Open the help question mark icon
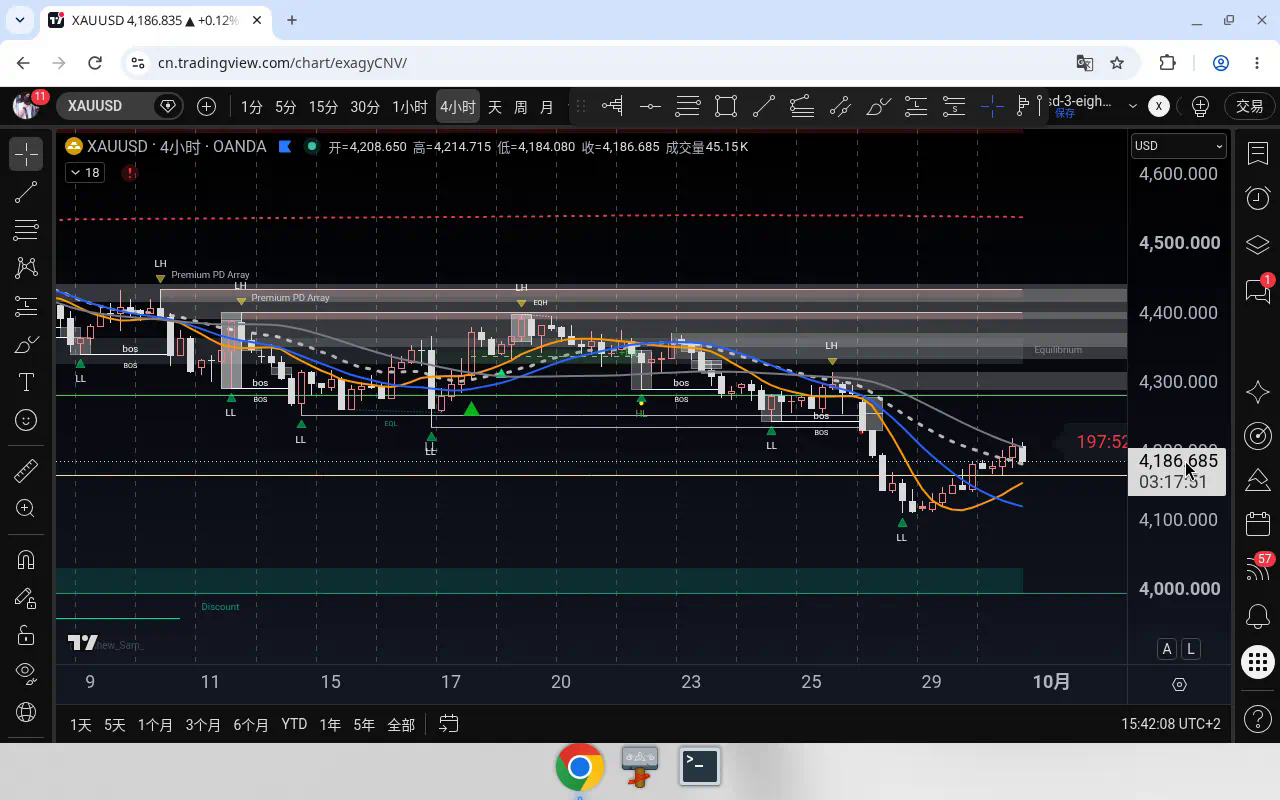The image size is (1280, 800). pyautogui.click(x=1258, y=718)
